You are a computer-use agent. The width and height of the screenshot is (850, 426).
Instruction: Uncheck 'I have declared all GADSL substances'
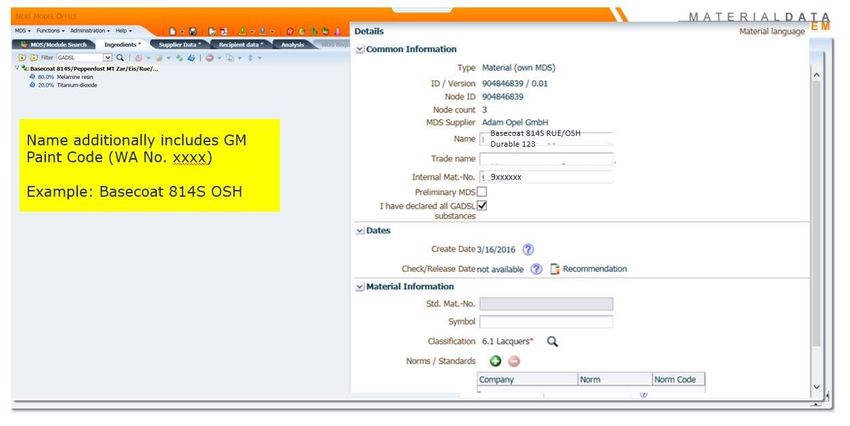481,205
